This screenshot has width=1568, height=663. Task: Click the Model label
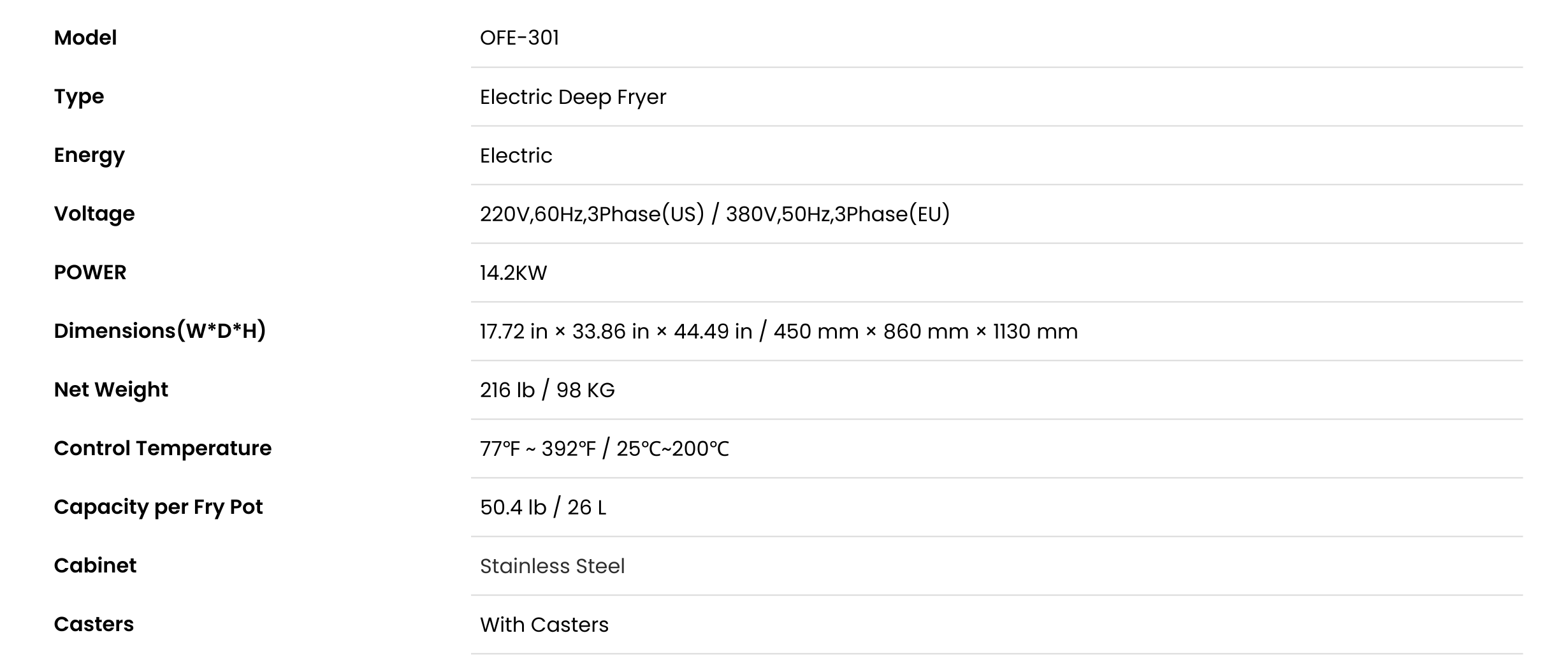(85, 38)
